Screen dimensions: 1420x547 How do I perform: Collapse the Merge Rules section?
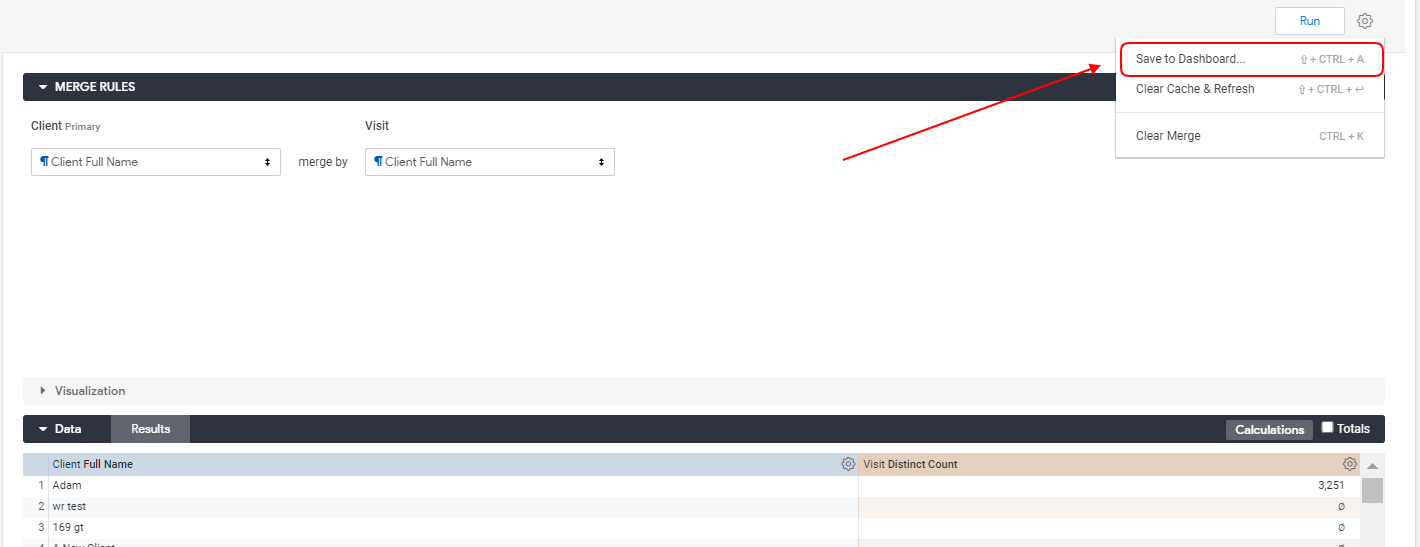point(43,87)
